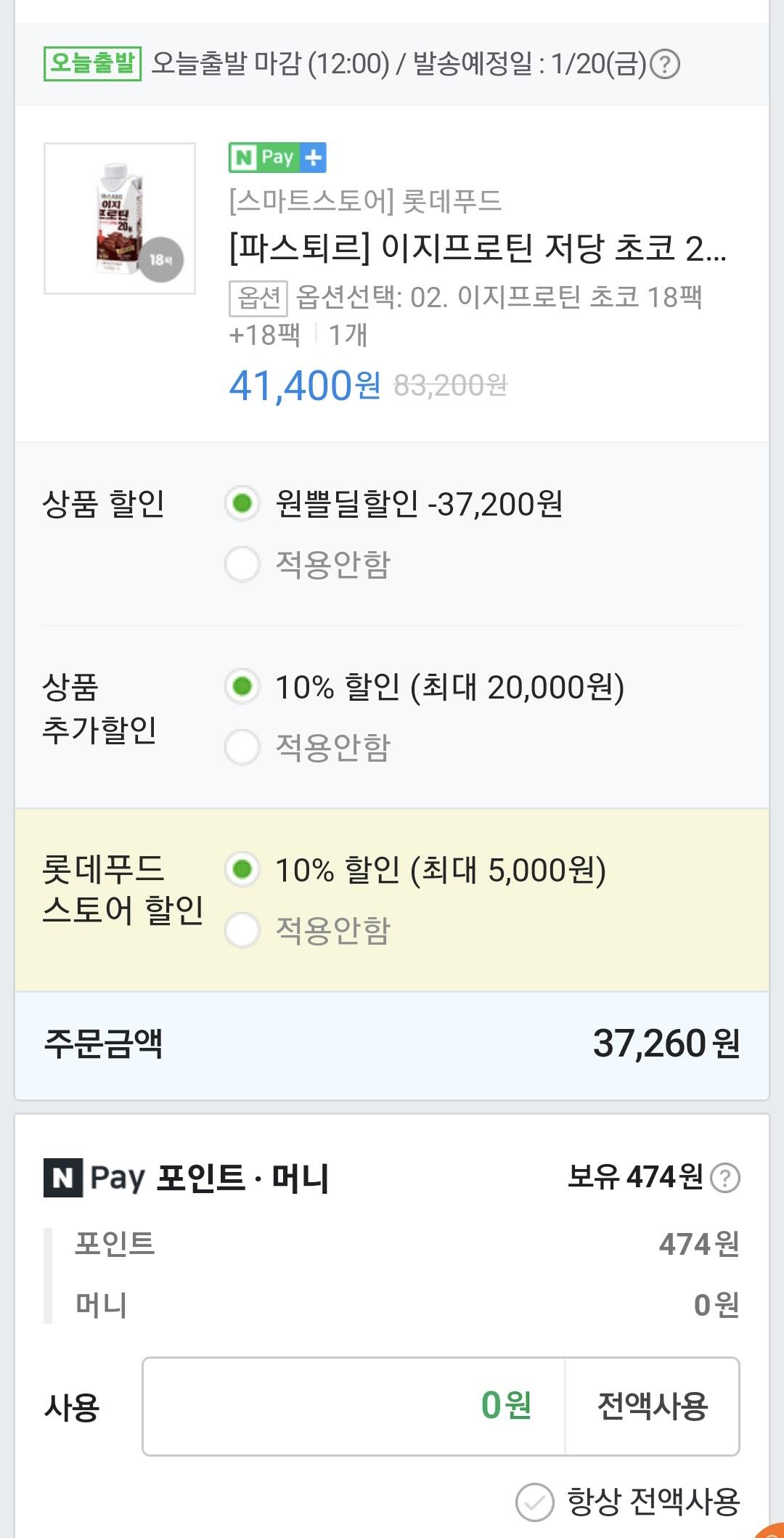Click the 옵션 label badge
The image size is (784, 1538).
(x=258, y=298)
